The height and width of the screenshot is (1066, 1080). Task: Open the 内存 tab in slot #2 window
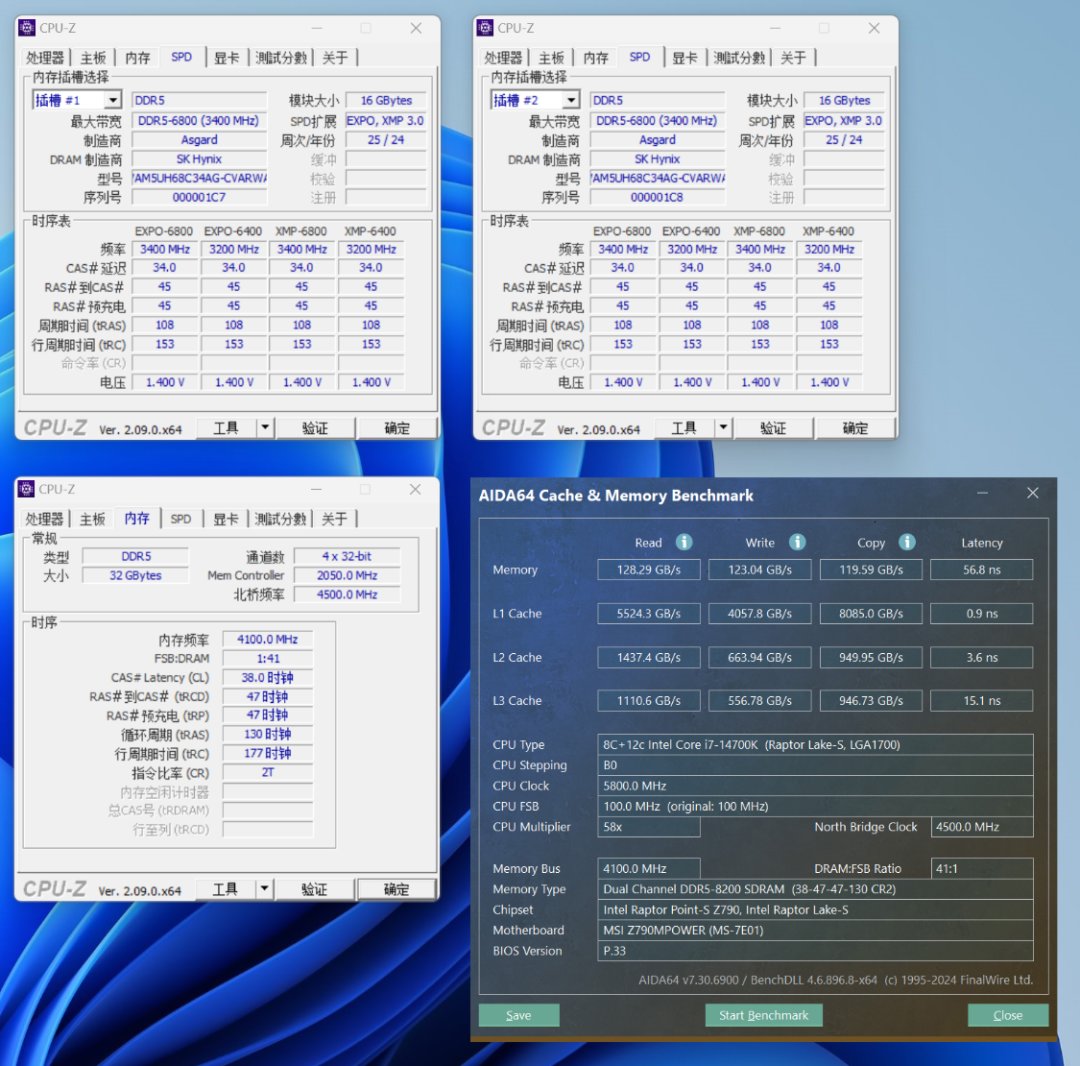595,57
